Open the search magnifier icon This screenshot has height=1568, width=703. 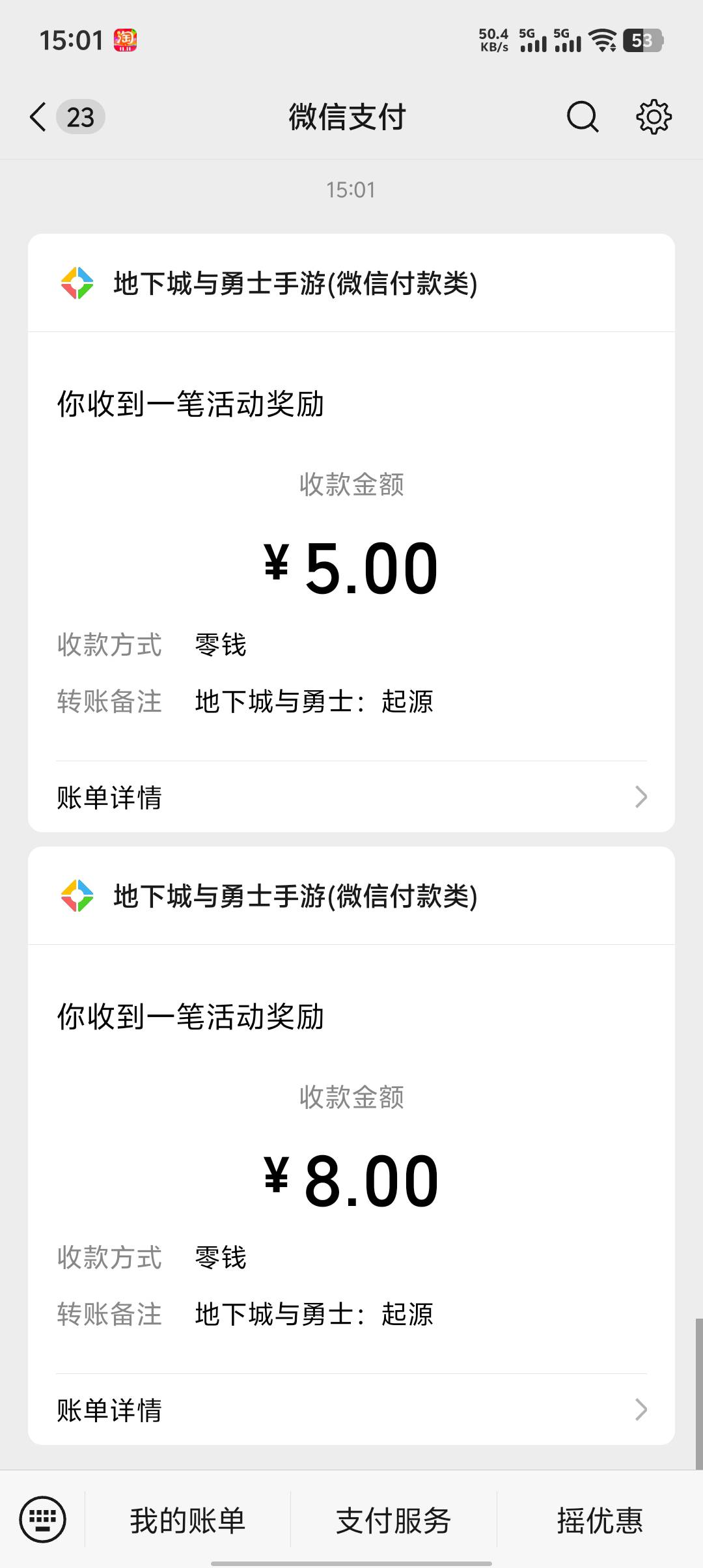(x=582, y=117)
